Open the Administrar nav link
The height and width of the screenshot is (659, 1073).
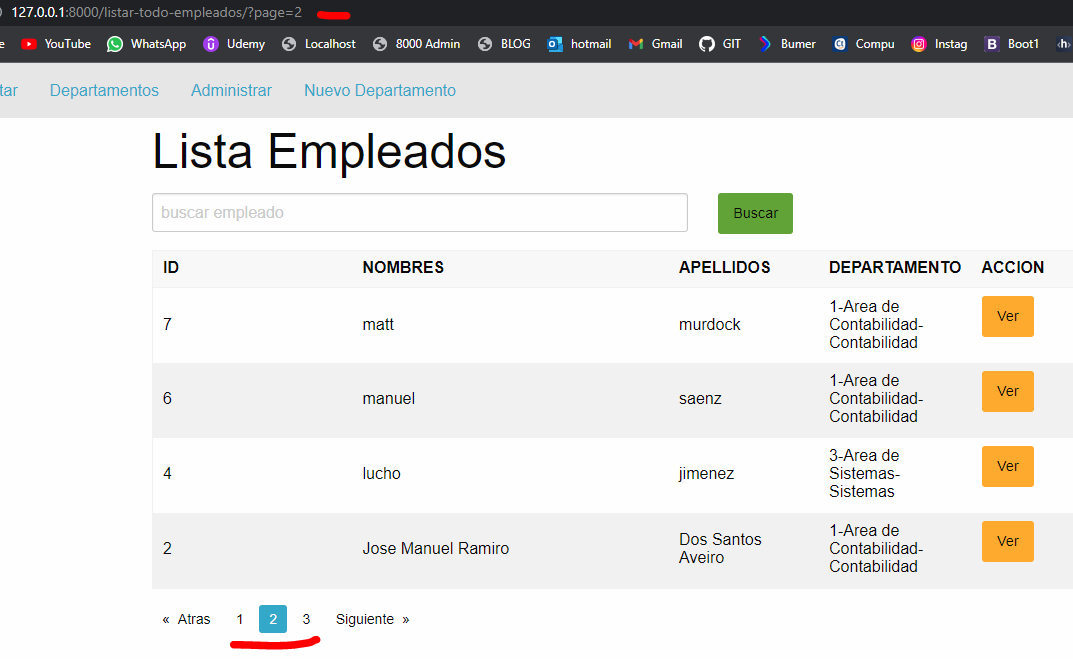[x=231, y=91]
